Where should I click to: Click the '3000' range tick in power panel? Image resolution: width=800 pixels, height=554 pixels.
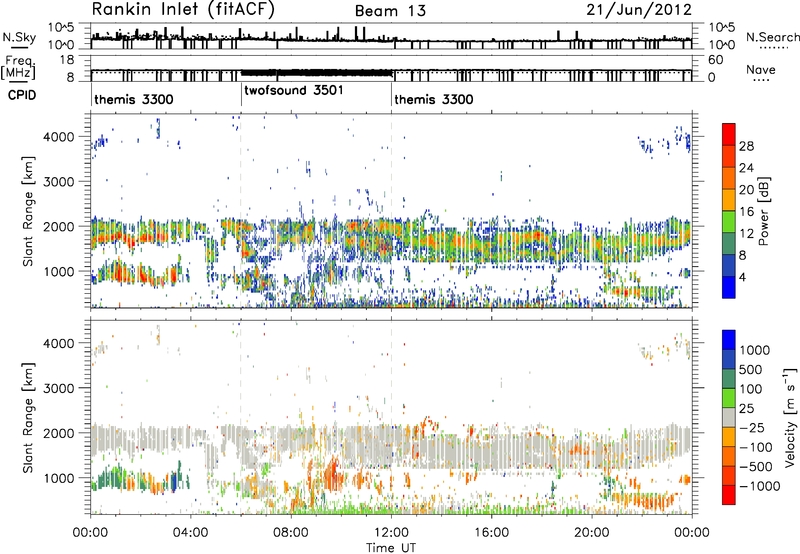(59, 182)
